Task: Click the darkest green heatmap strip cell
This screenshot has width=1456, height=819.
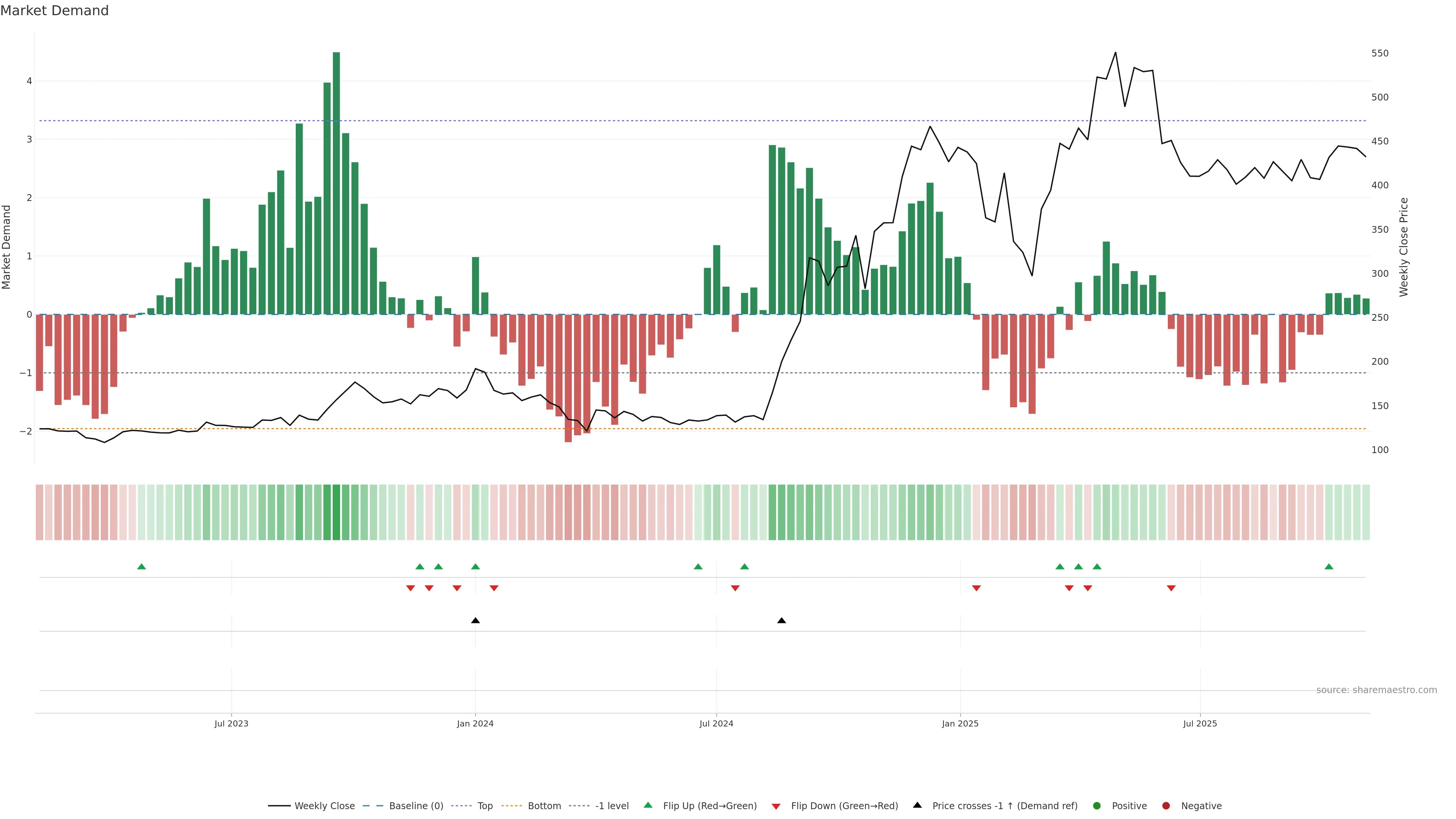Action: pos(336,512)
